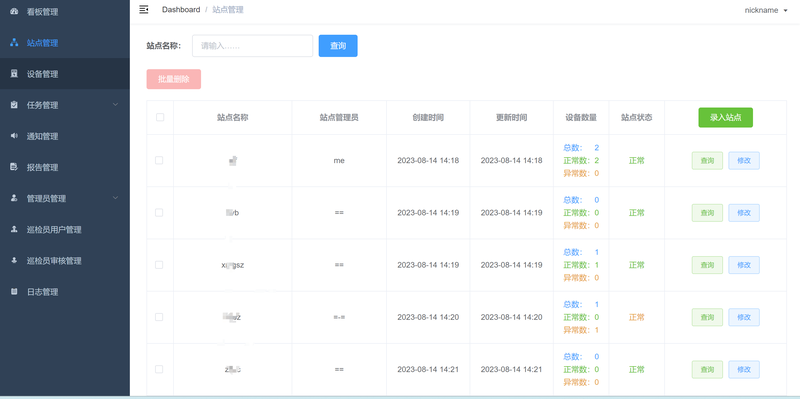800x399 pixels.
Task: Click the 站点管理 network icon
Action: (x=14, y=43)
